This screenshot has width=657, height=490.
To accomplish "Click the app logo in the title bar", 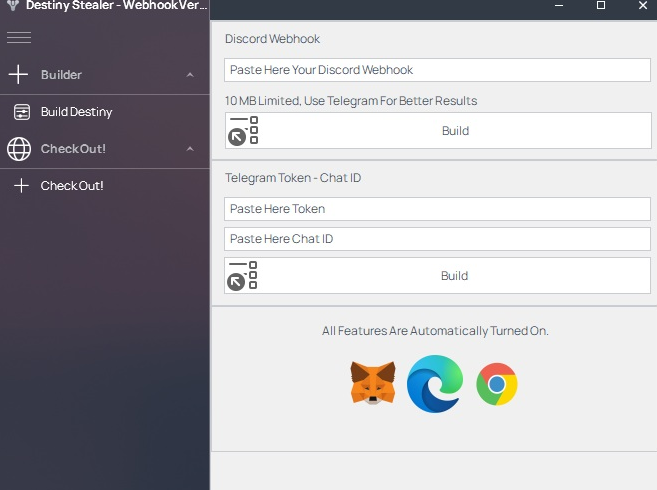I will pos(13,5).
